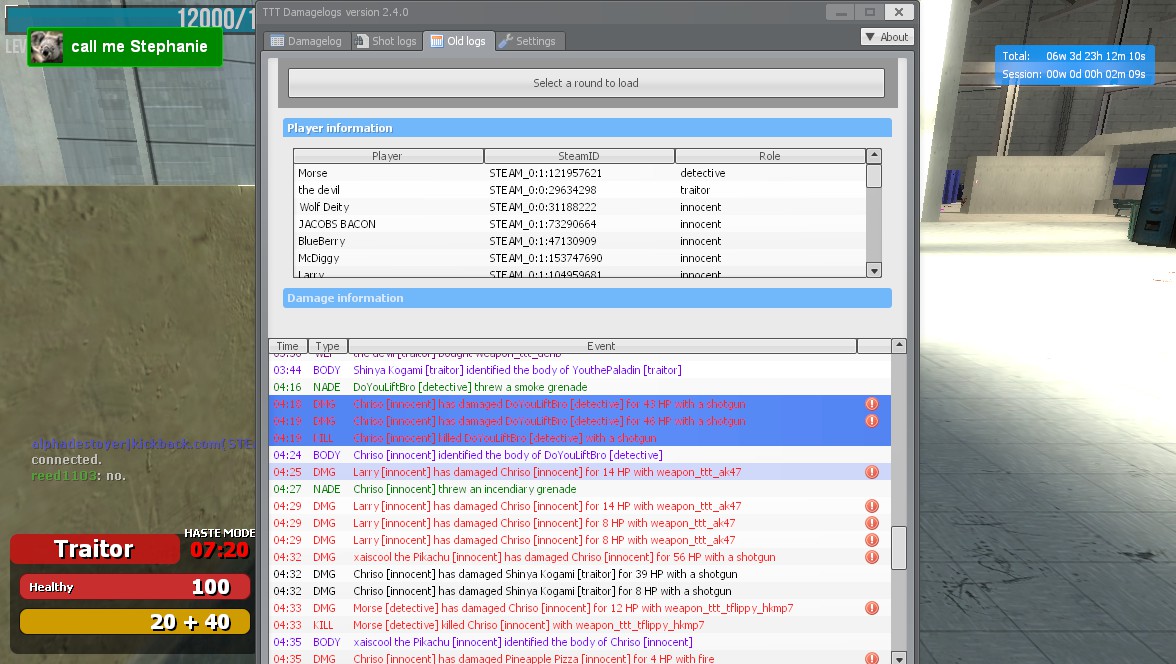Click damage log scroll up arrow
Viewport: 1176px width, 664px height.
tap(898, 346)
